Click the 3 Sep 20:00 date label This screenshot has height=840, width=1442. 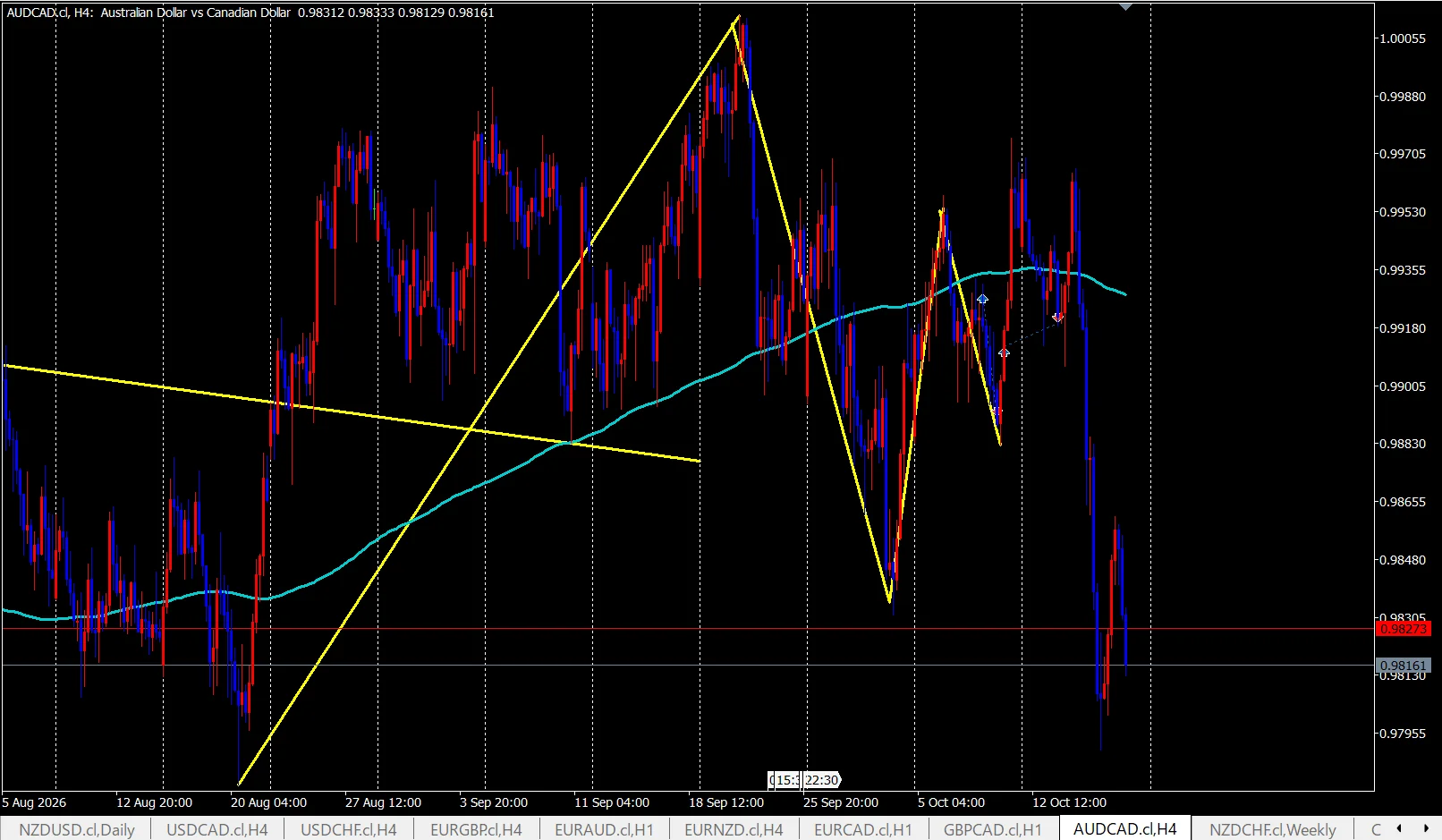pyautogui.click(x=493, y=802)
